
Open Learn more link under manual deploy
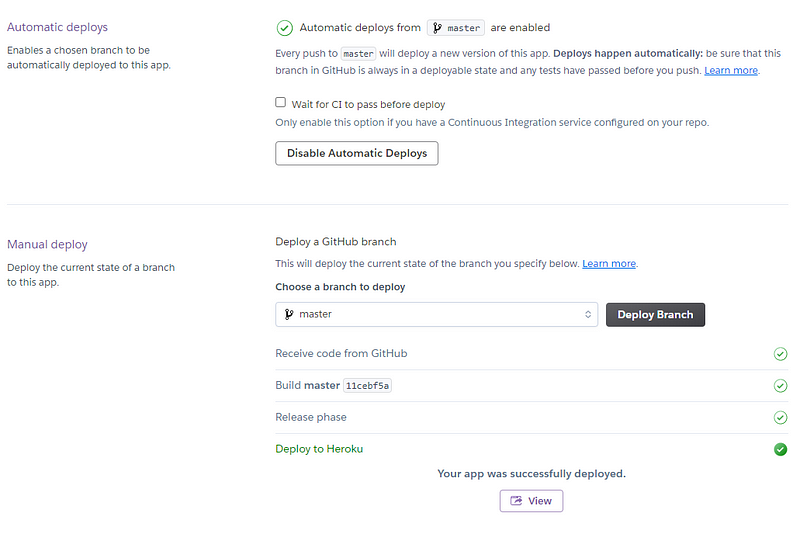pyautogui.click(x=609, y=264)
